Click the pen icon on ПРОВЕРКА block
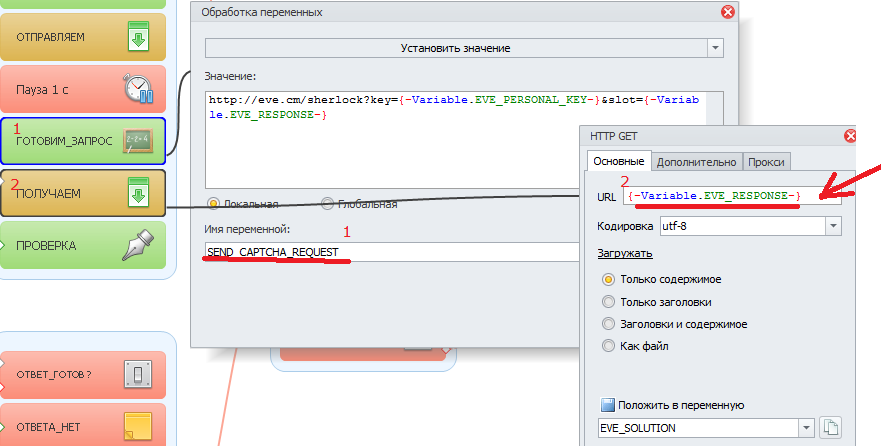Screen dimensions: 886x447 [x=137, y=245]
